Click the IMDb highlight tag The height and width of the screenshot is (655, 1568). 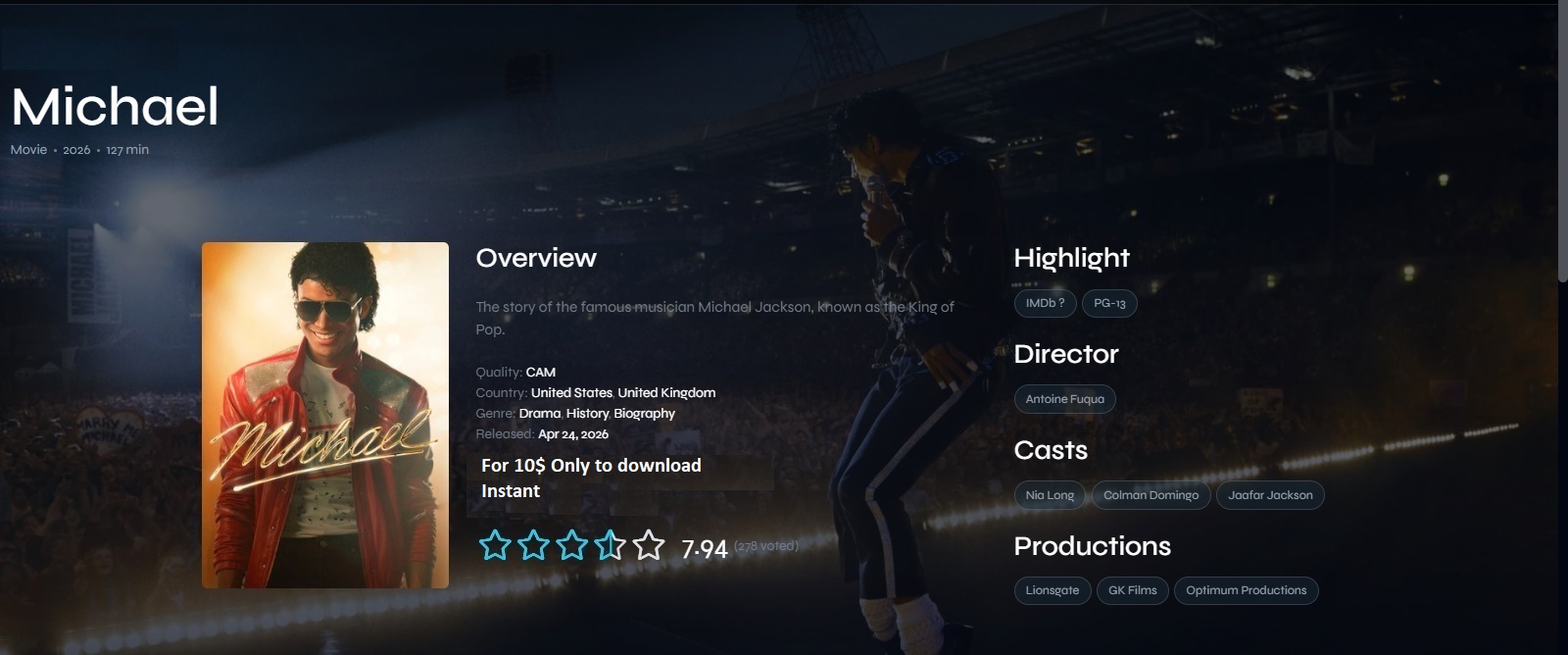[1045, 304]
